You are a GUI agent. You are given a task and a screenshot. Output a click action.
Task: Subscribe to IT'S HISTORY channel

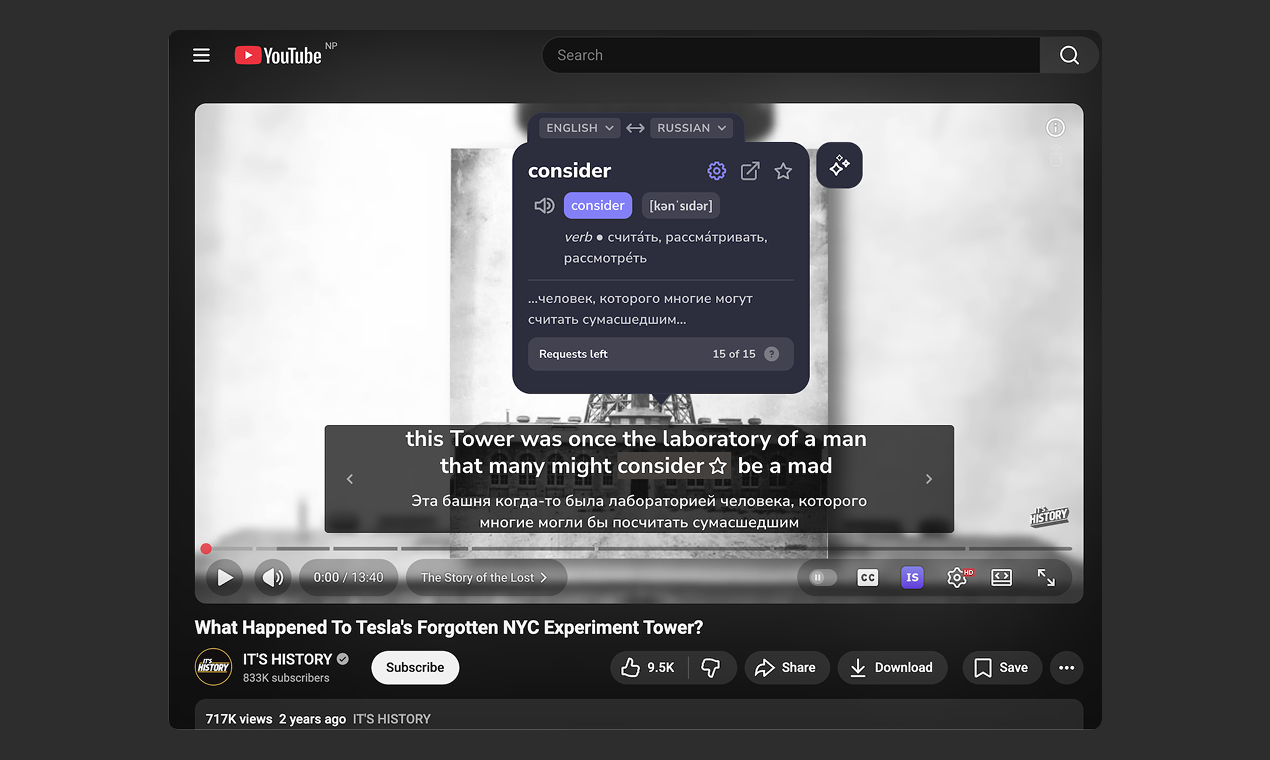415,668
